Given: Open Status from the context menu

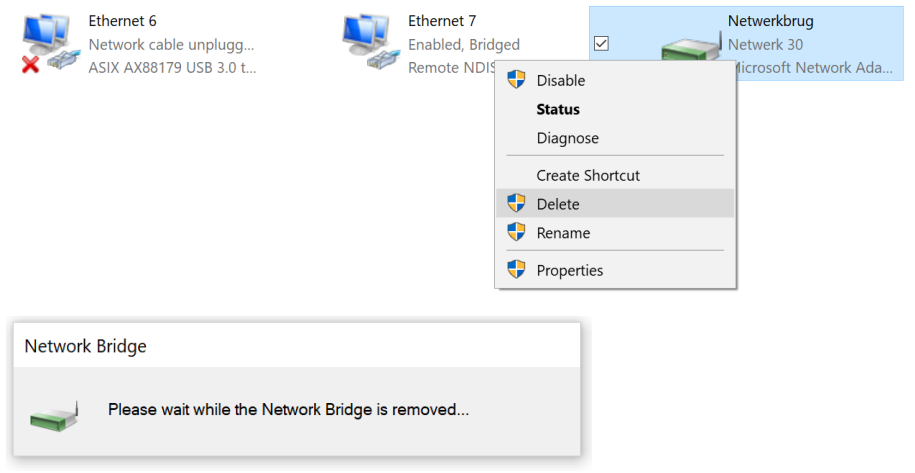Looking at the screenshot, I should [558, 109].
